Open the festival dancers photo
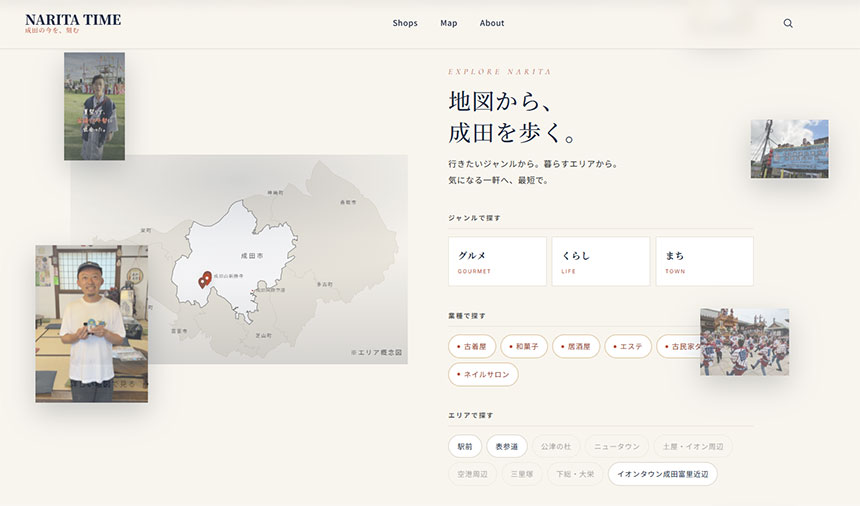The height and width of the screenshot is (506, 860). pyautogui.click(x=745, y=342)
